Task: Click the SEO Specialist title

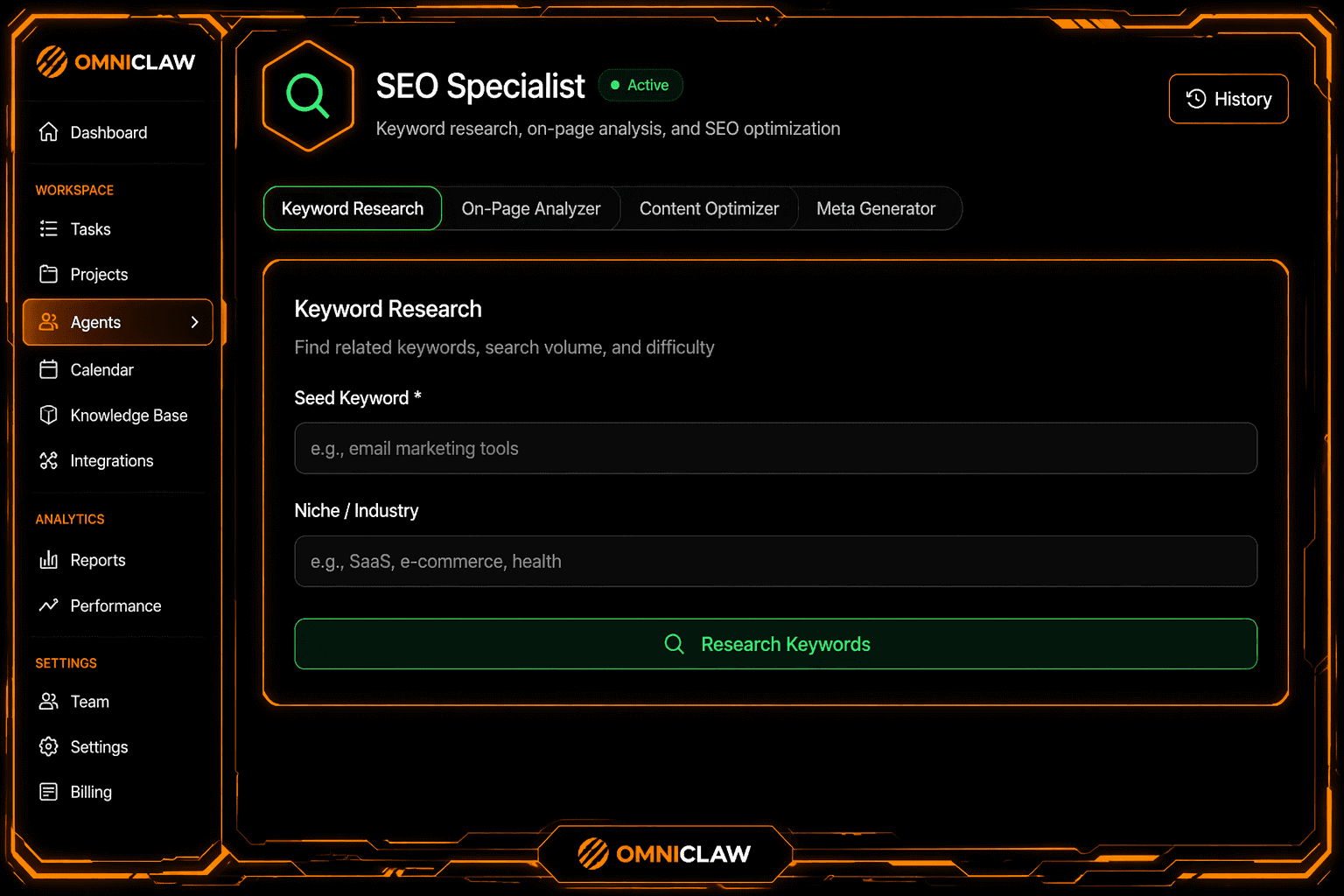Action: [480, 86]
